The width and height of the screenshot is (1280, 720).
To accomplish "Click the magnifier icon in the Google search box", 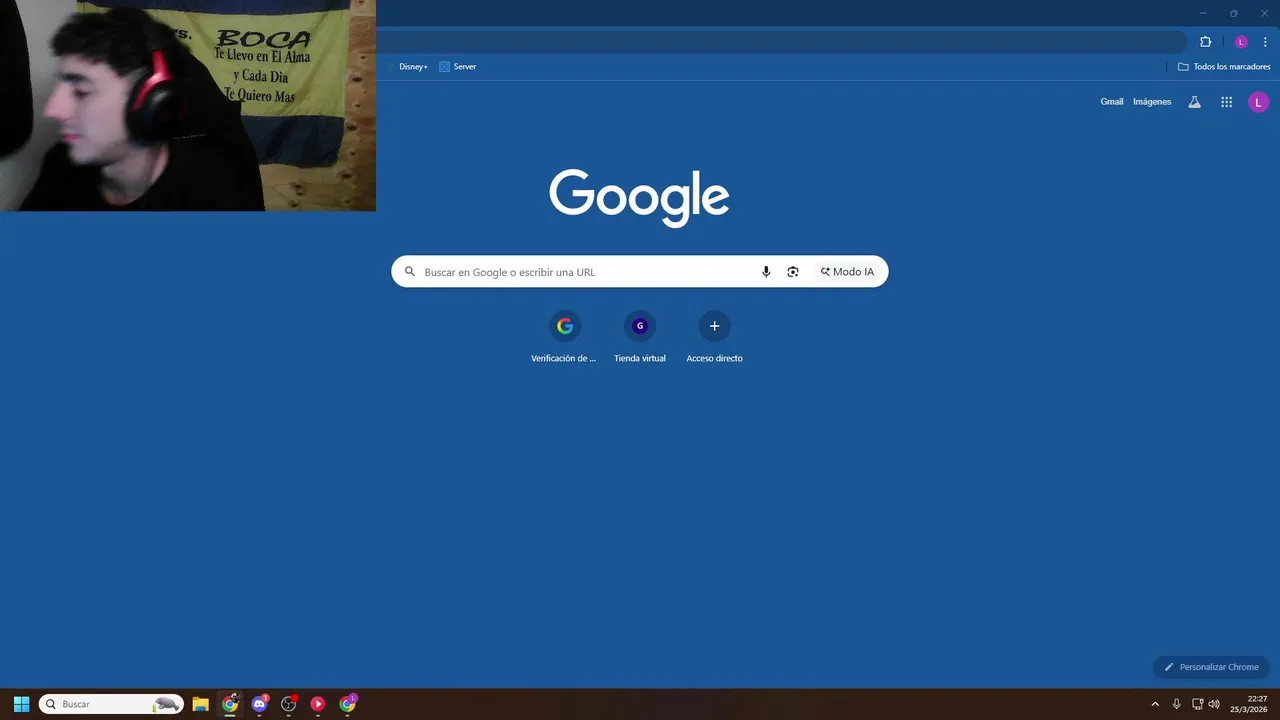I will 409,272.
